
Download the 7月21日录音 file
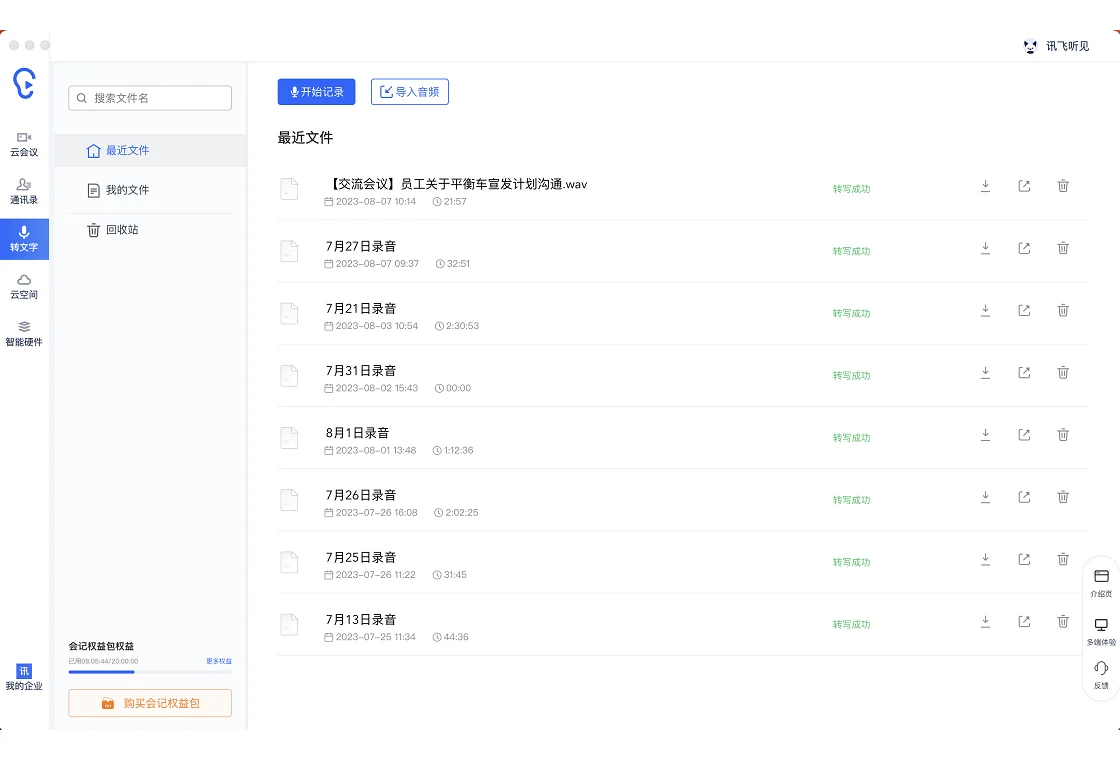click(985, 310)
